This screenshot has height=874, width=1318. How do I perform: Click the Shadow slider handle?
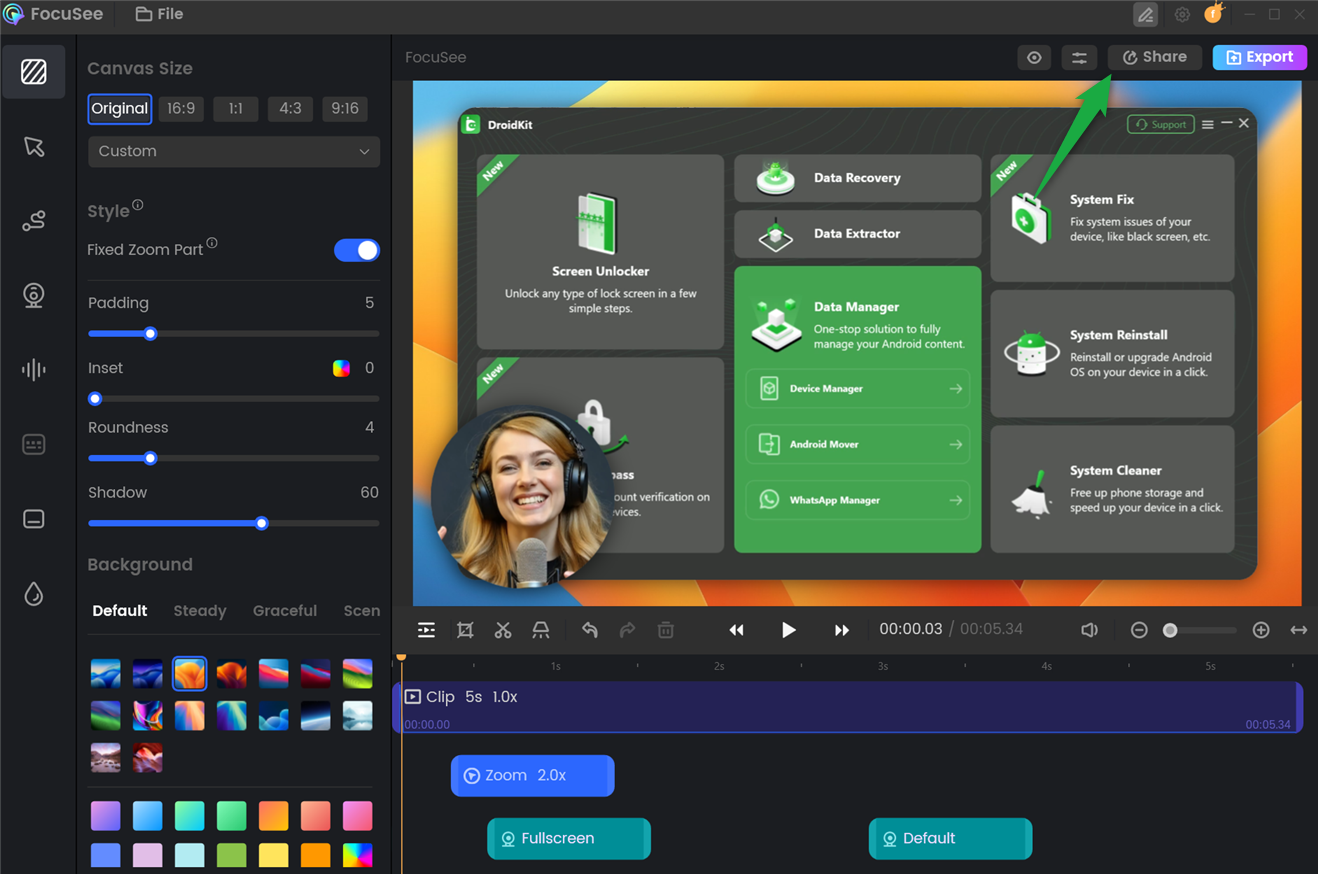pyautogui.click(x=262, y=523)
